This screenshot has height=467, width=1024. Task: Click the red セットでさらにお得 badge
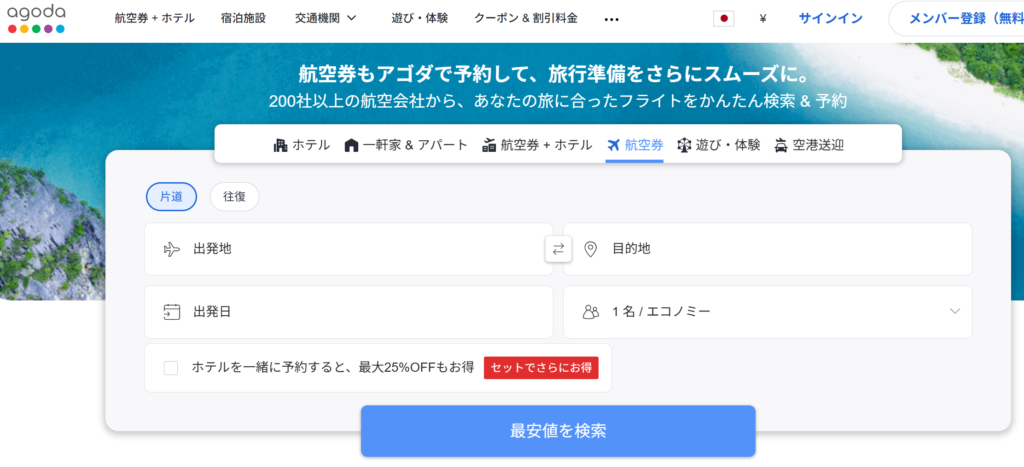pos(541,368)
